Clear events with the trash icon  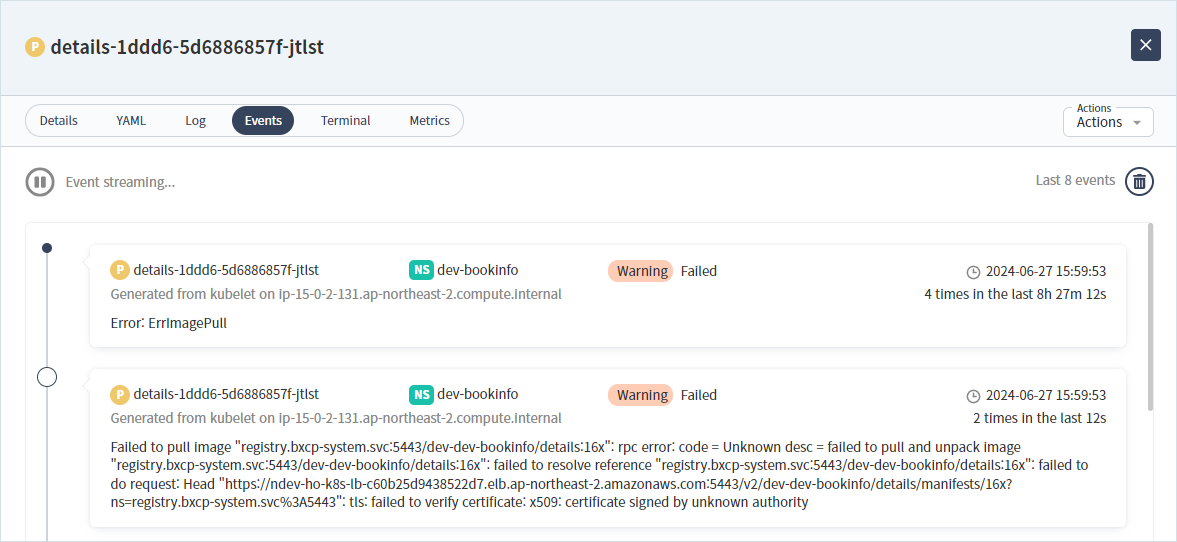[1139, 182]
